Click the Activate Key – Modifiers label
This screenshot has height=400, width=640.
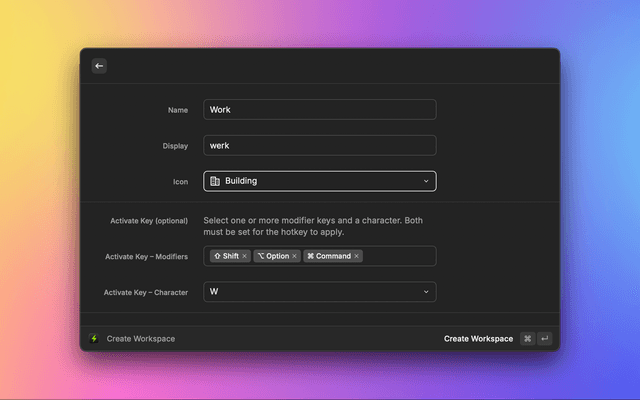(147, 257)
